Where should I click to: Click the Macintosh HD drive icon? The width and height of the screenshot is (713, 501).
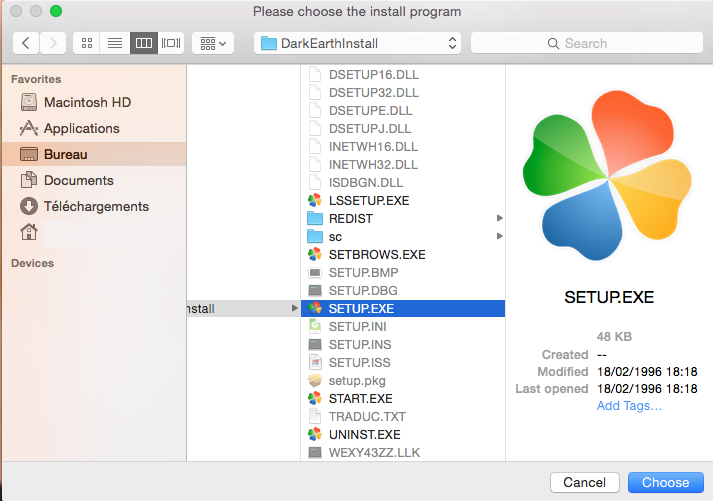pyautogui.click(x=29, y=102)
